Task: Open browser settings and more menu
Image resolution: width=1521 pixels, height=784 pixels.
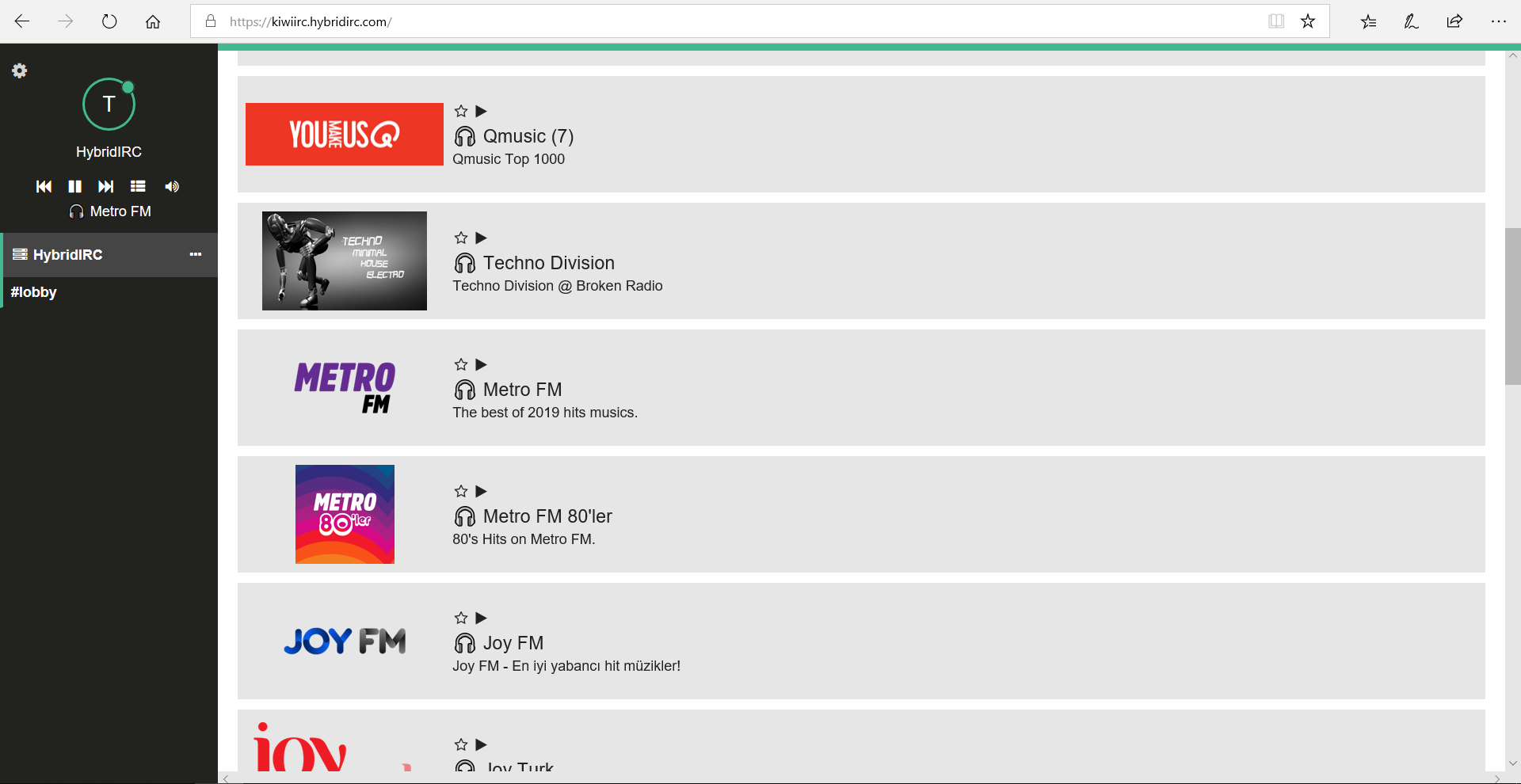Action: [x=1498, y=21]
